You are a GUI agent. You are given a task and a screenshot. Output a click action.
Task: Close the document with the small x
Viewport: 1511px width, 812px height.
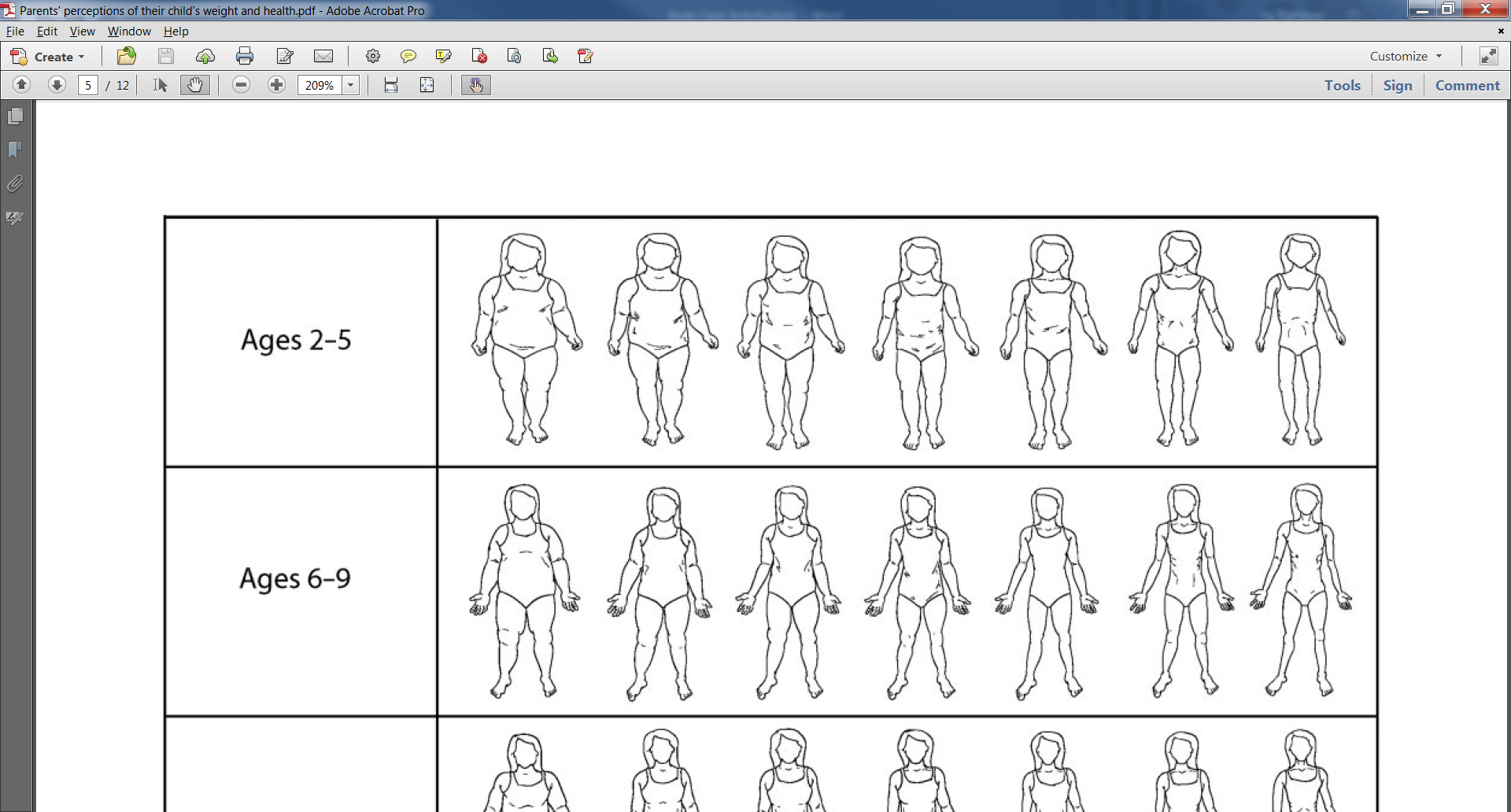(1501, 31)
